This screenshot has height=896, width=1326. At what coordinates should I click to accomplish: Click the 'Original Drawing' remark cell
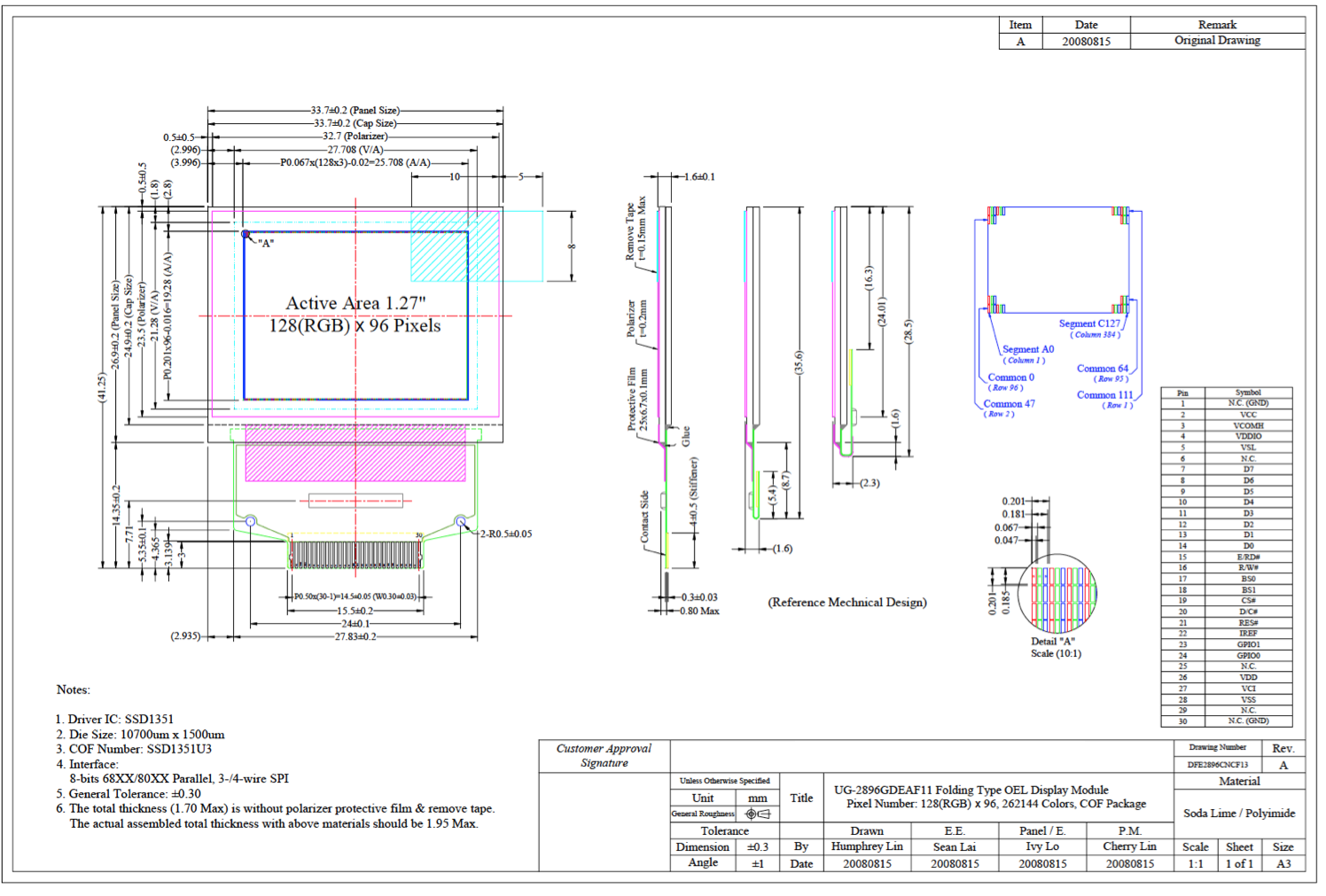1217,41
